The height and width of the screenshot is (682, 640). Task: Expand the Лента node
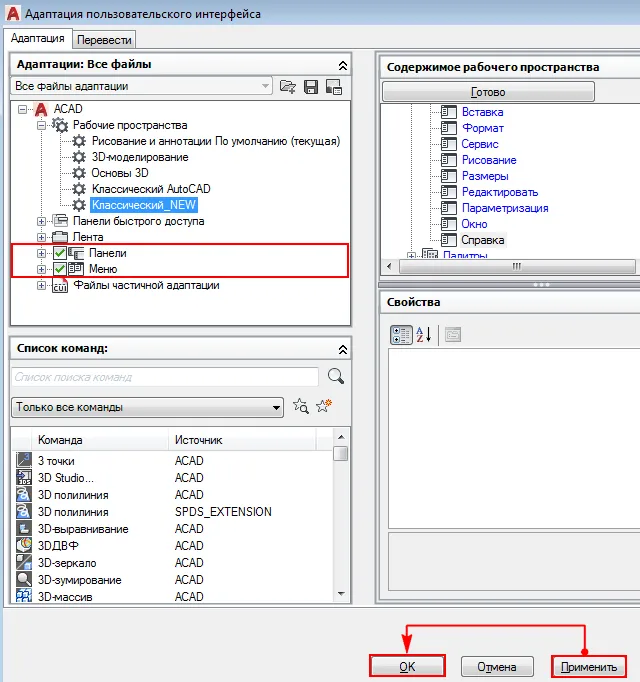point(41,237)
